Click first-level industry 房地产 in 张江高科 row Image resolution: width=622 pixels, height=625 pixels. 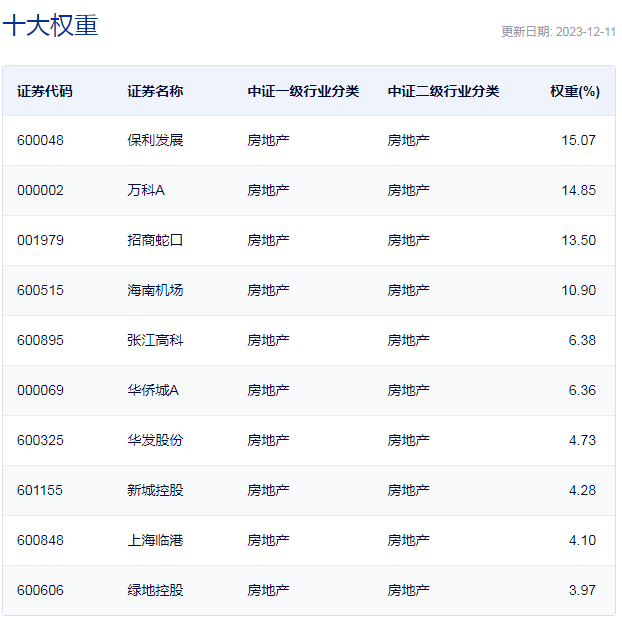click(x=268, y=340)
